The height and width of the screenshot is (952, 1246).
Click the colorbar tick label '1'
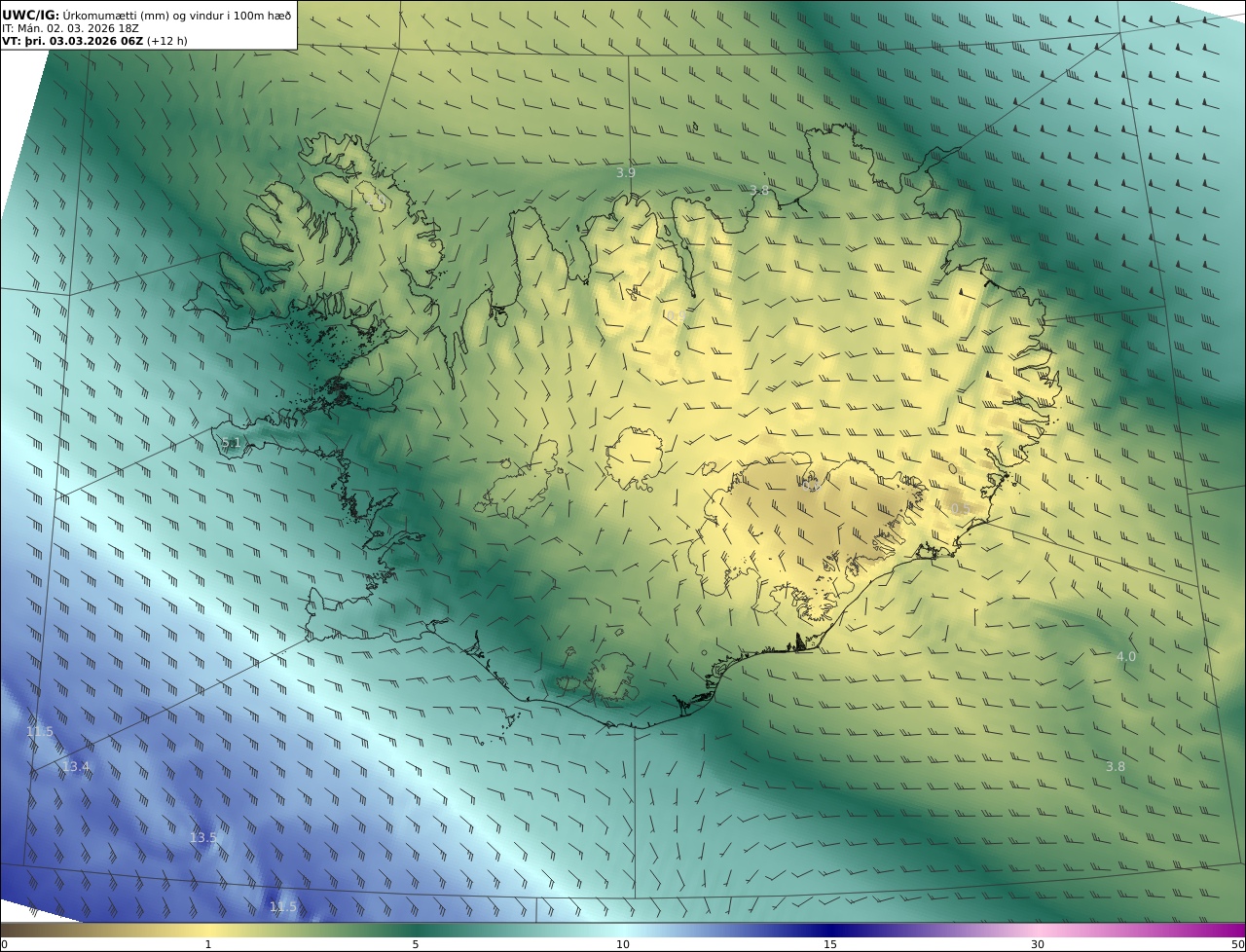(x=207, y=944)
